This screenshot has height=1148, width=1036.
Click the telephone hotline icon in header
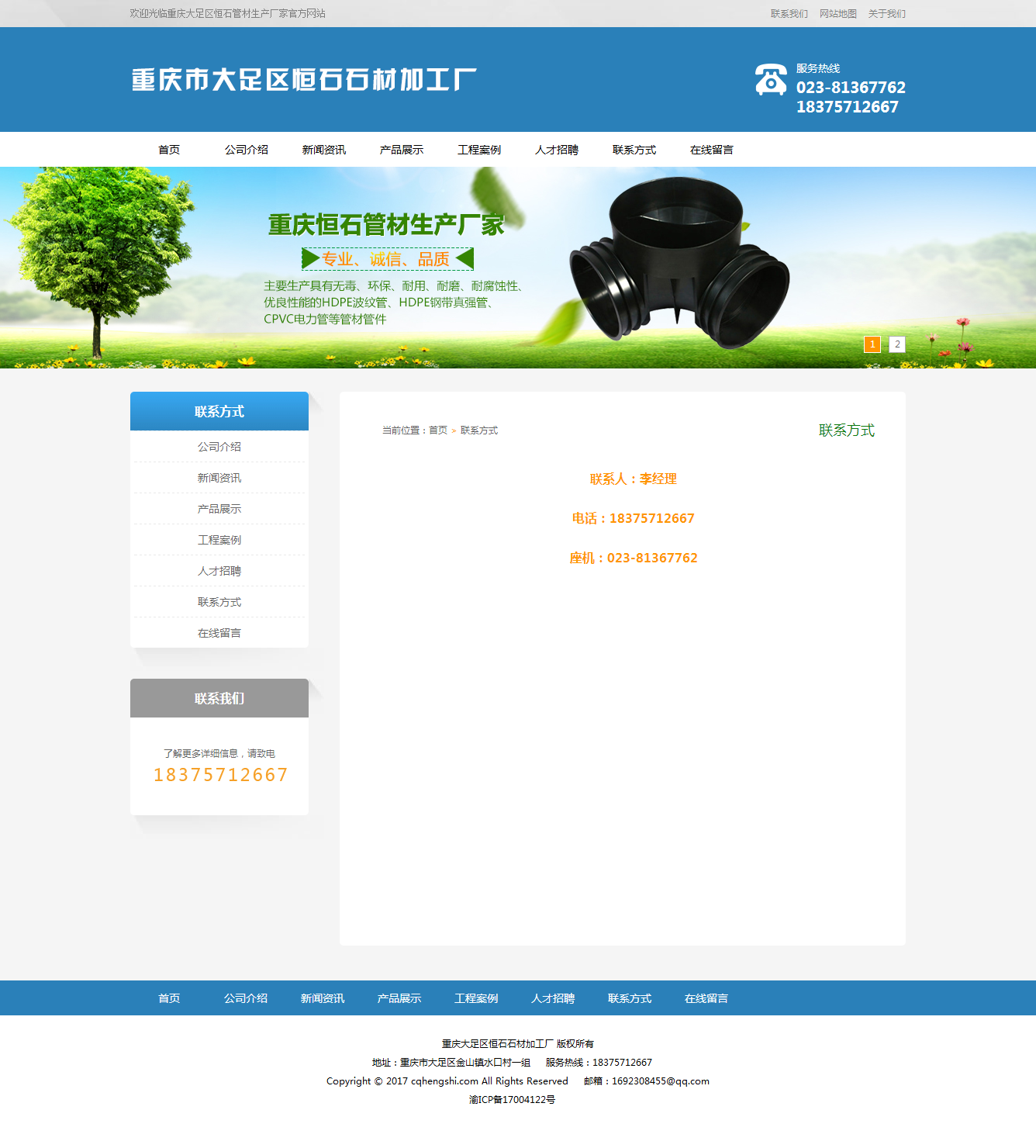(770, 80)
